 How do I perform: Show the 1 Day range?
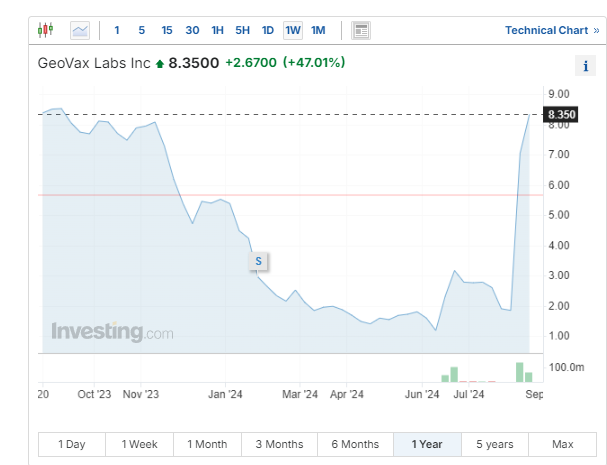click(72, 444)
